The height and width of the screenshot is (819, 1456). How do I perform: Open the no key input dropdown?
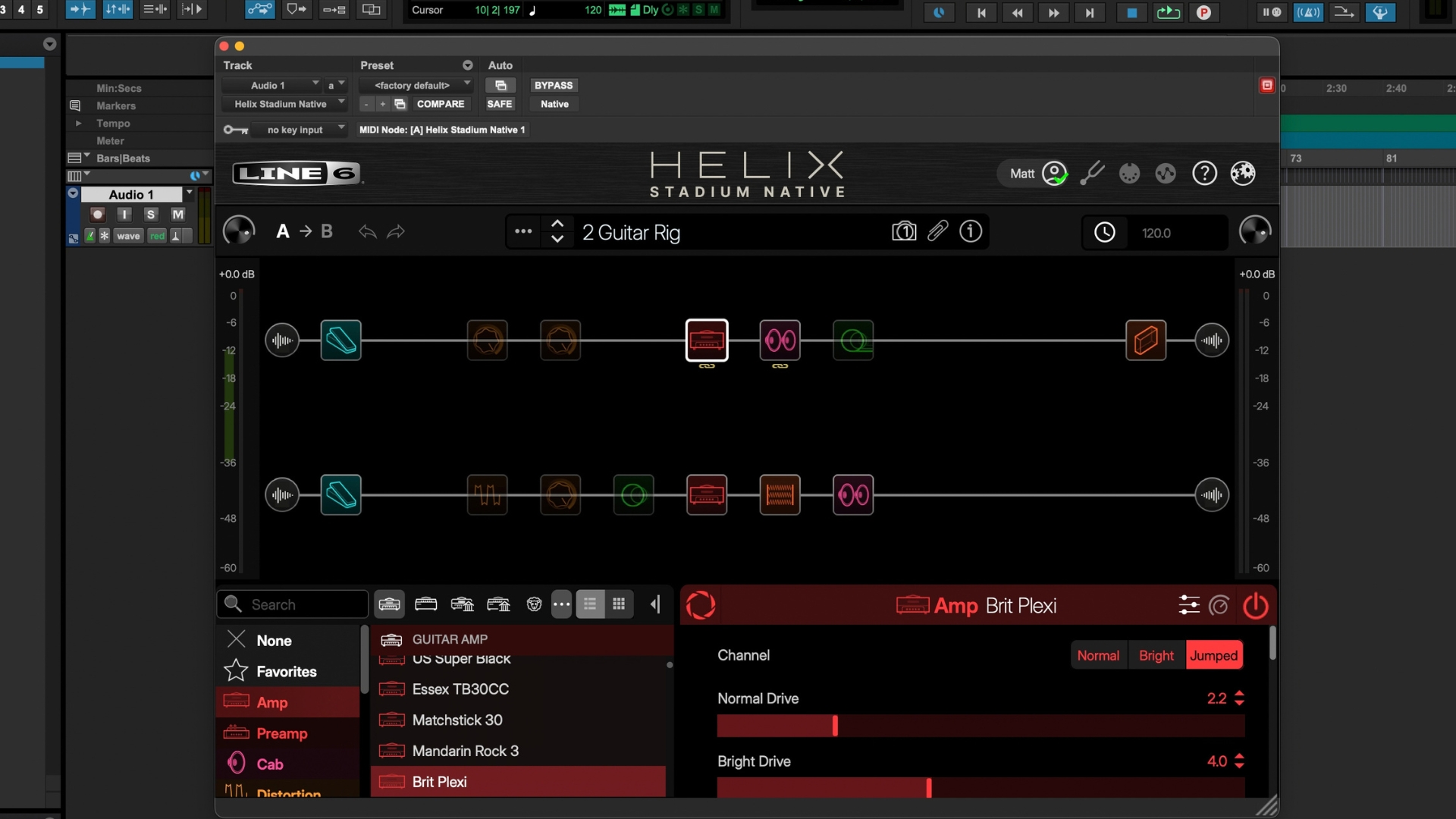coord(300,130)
